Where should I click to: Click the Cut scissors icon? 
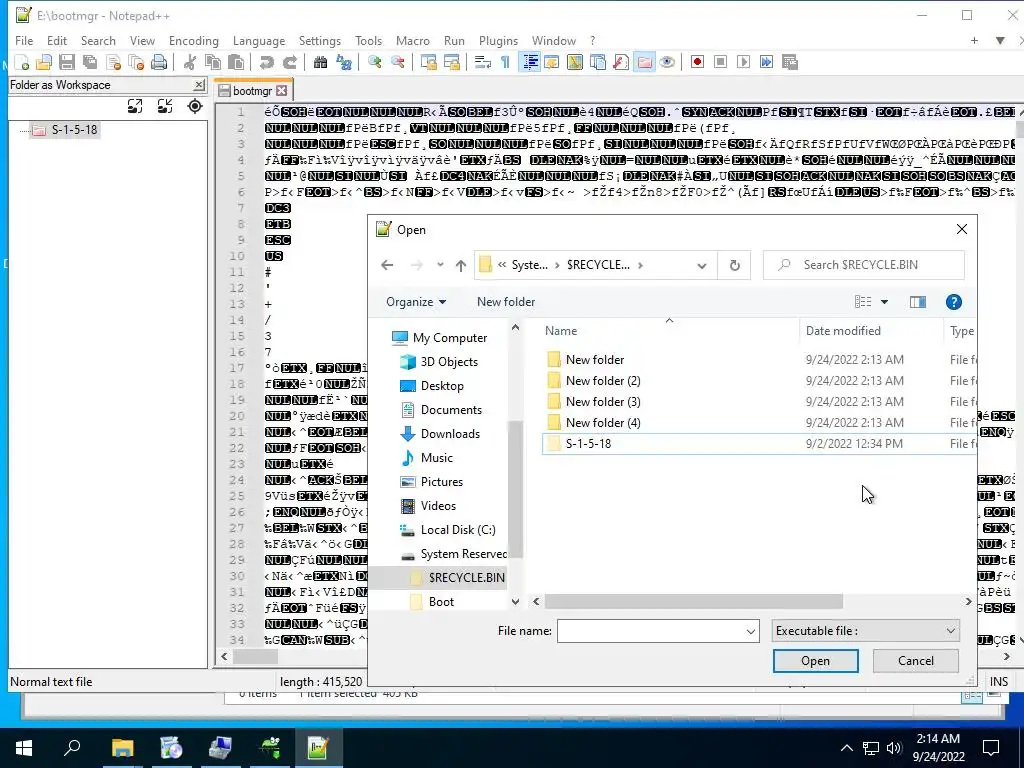pyautogui.click(x=190, y=62)
